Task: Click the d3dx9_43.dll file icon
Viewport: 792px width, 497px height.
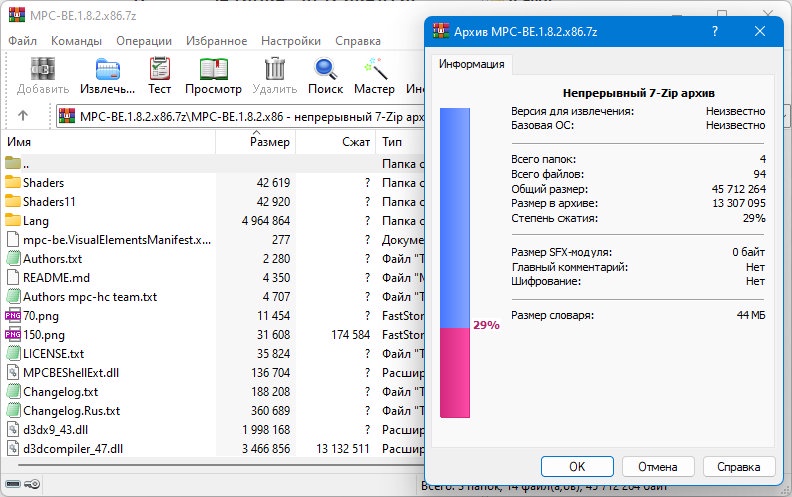Action: 13,430
